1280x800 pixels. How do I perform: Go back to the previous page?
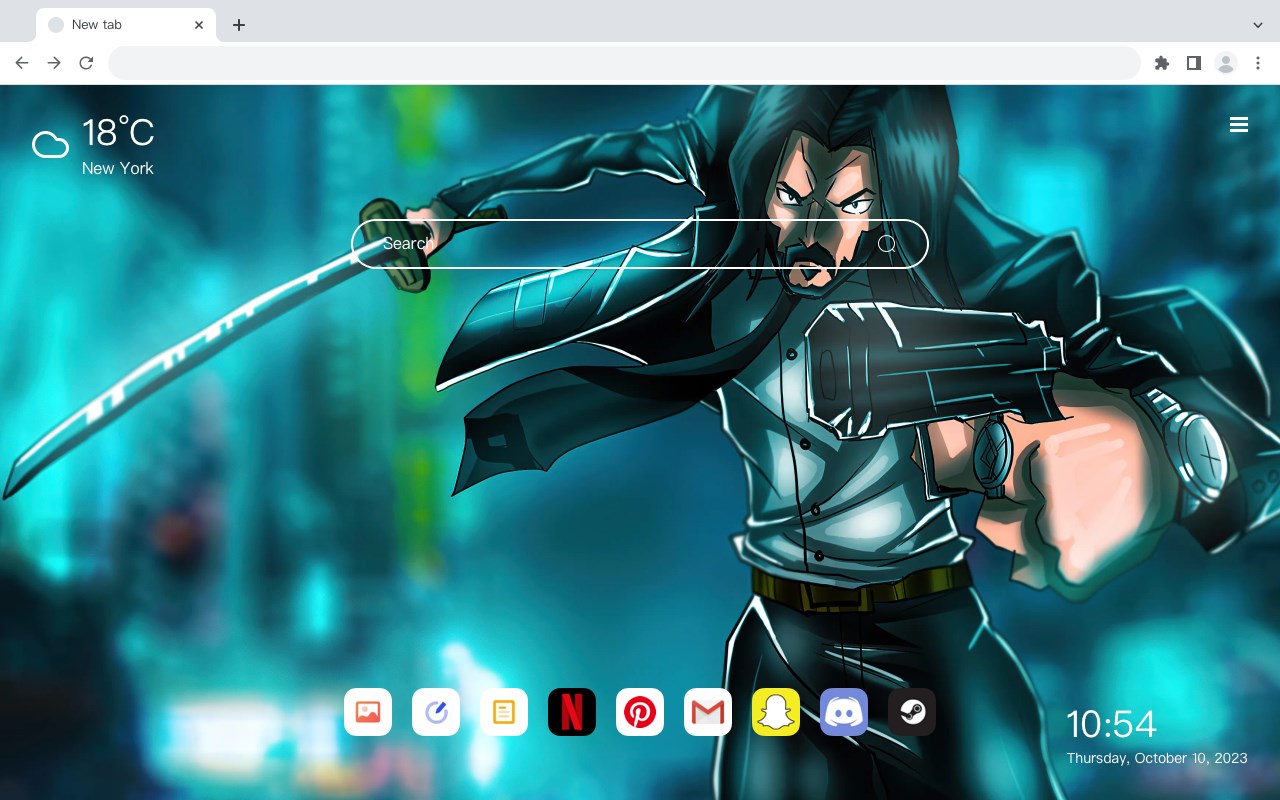point(22,63)
